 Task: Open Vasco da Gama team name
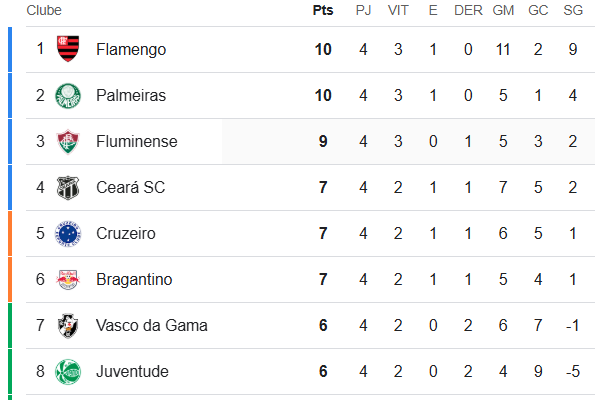tap(152, 326)
